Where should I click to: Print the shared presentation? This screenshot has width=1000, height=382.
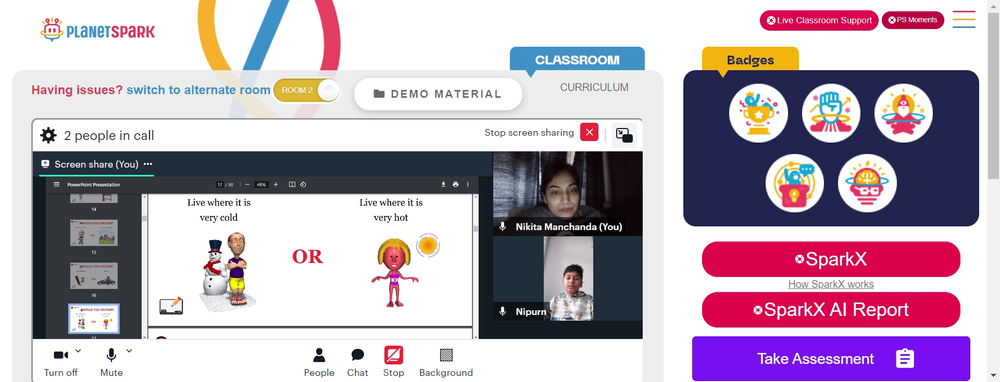pos(455,185)
